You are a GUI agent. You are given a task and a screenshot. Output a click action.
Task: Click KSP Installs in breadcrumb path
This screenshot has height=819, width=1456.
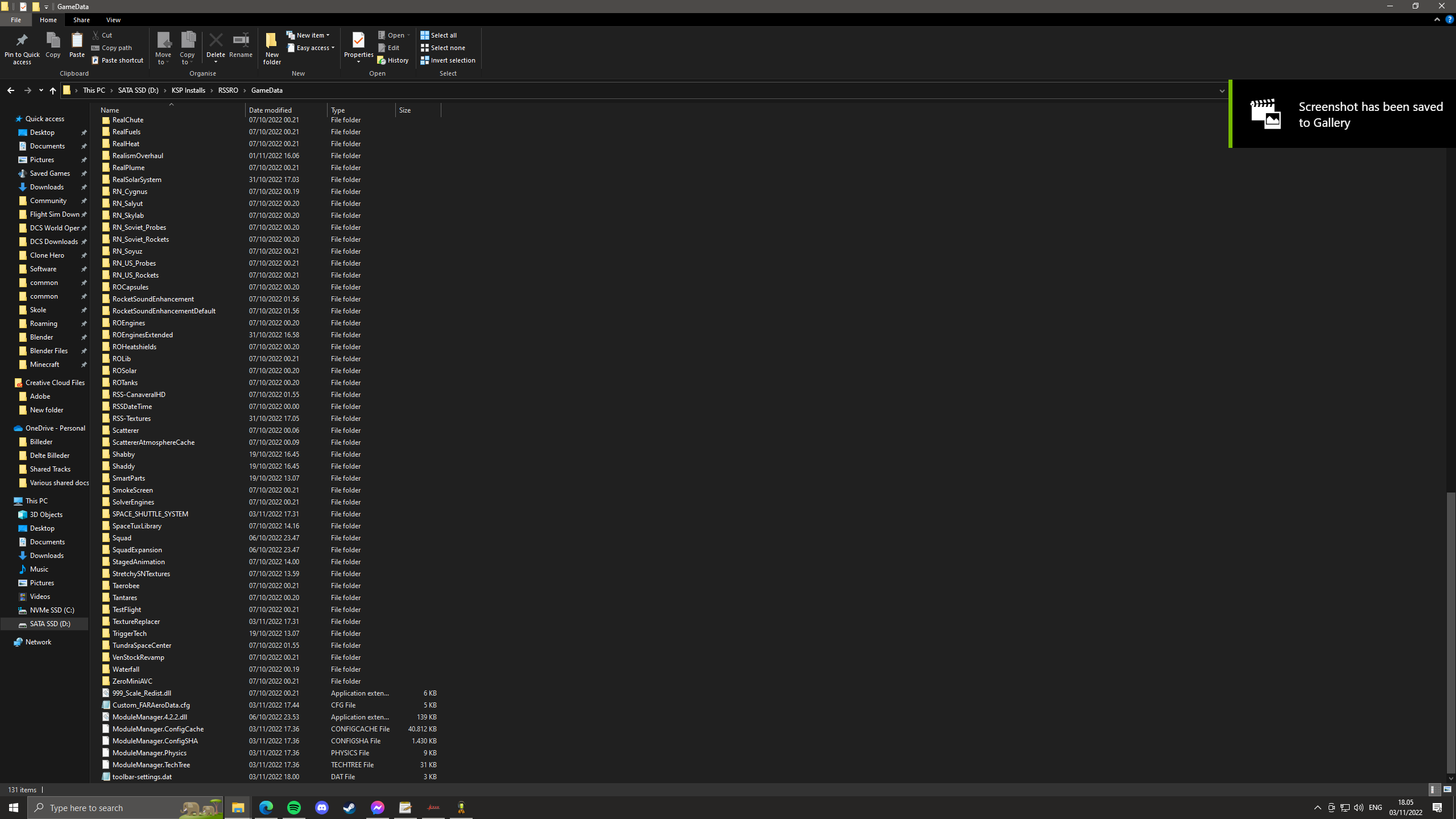tap(188, 90)
